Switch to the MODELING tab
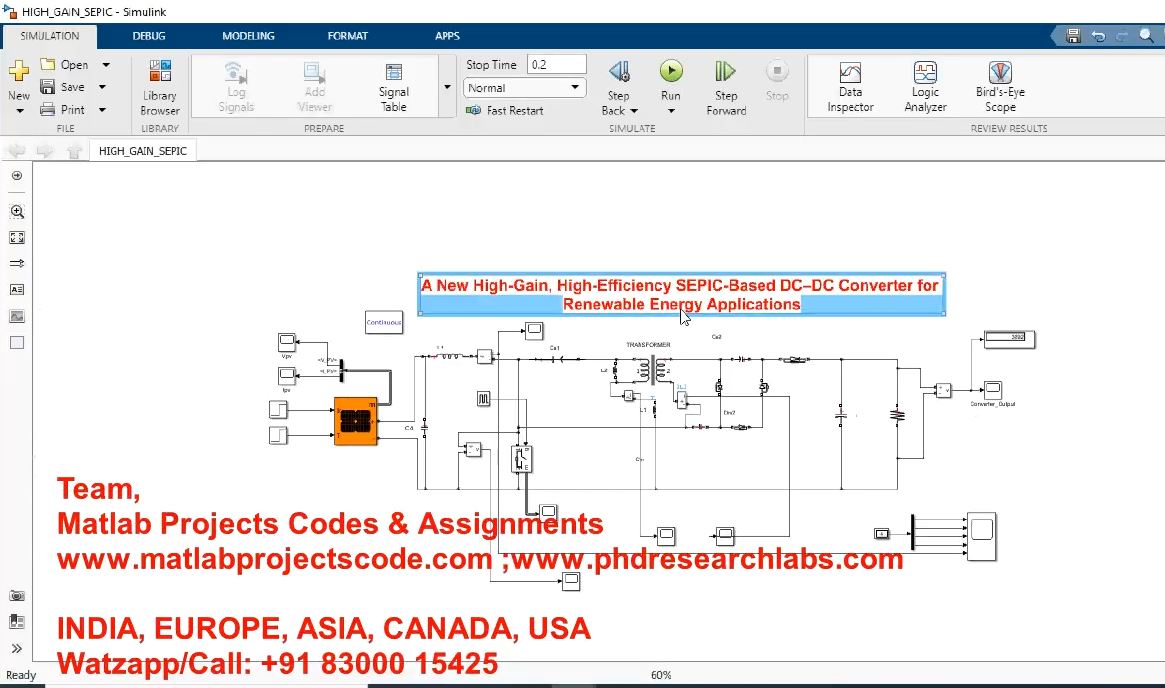The width and height of the screenshot is (1165, 688). point(248,36)
